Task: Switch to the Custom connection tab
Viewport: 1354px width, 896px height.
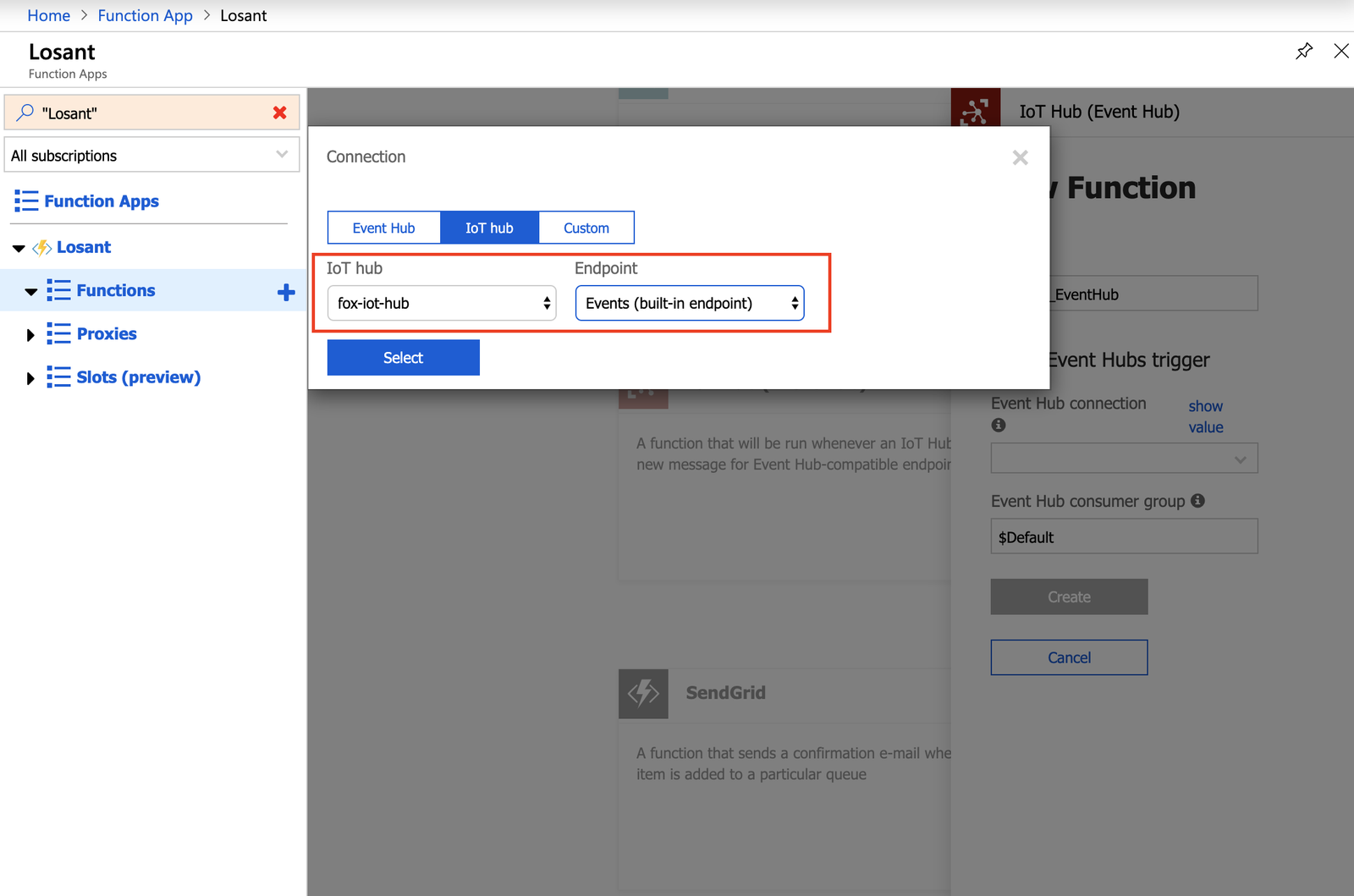Action: (x=586, y=227)
